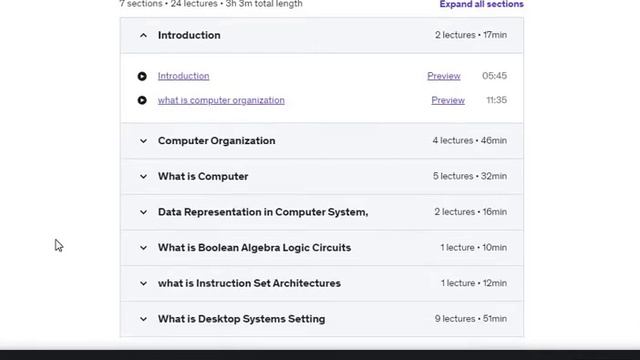
Task: Expand the Computer Organization section
Action: 143,141
